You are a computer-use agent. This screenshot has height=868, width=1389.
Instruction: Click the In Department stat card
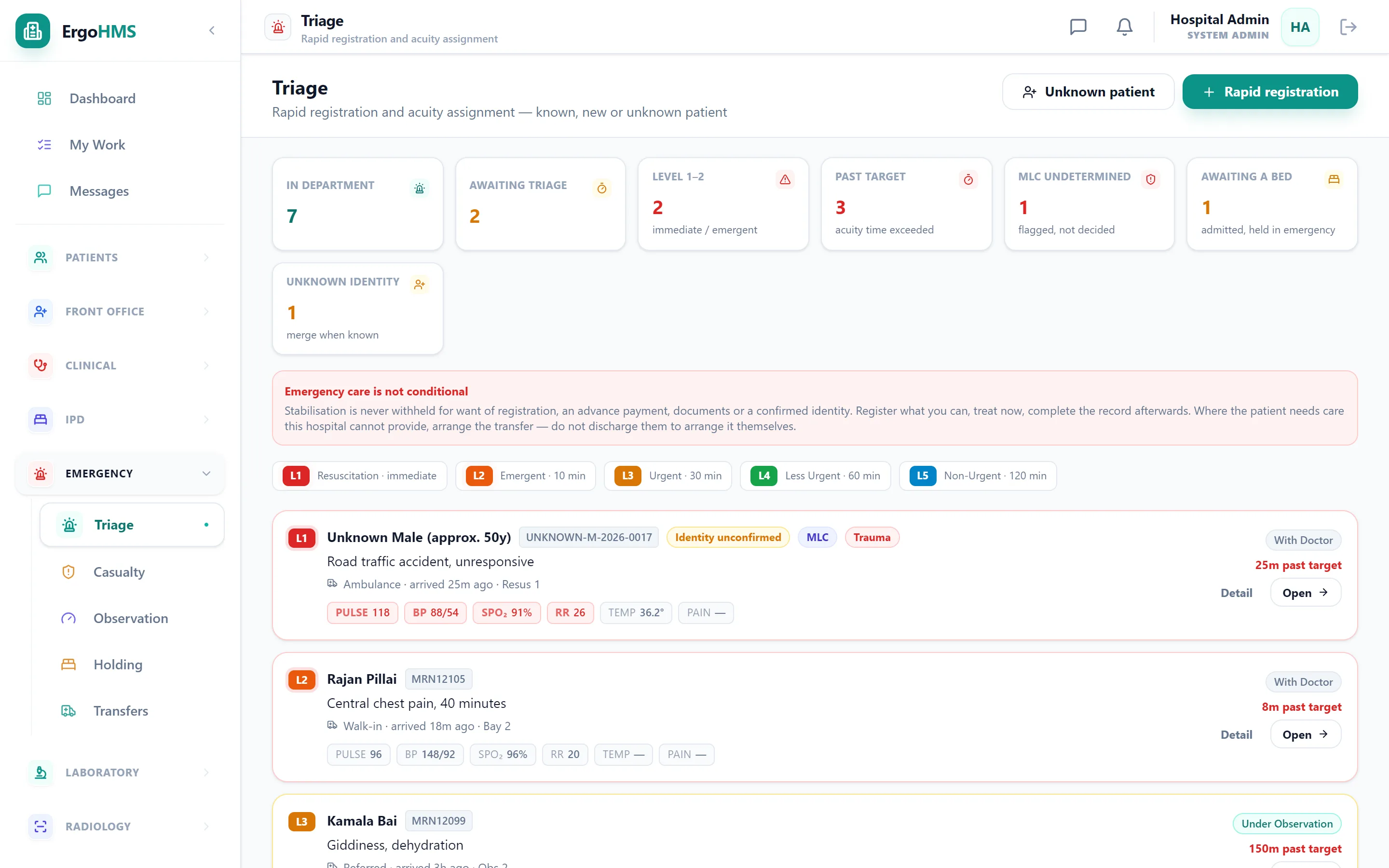tap(357, 204)
